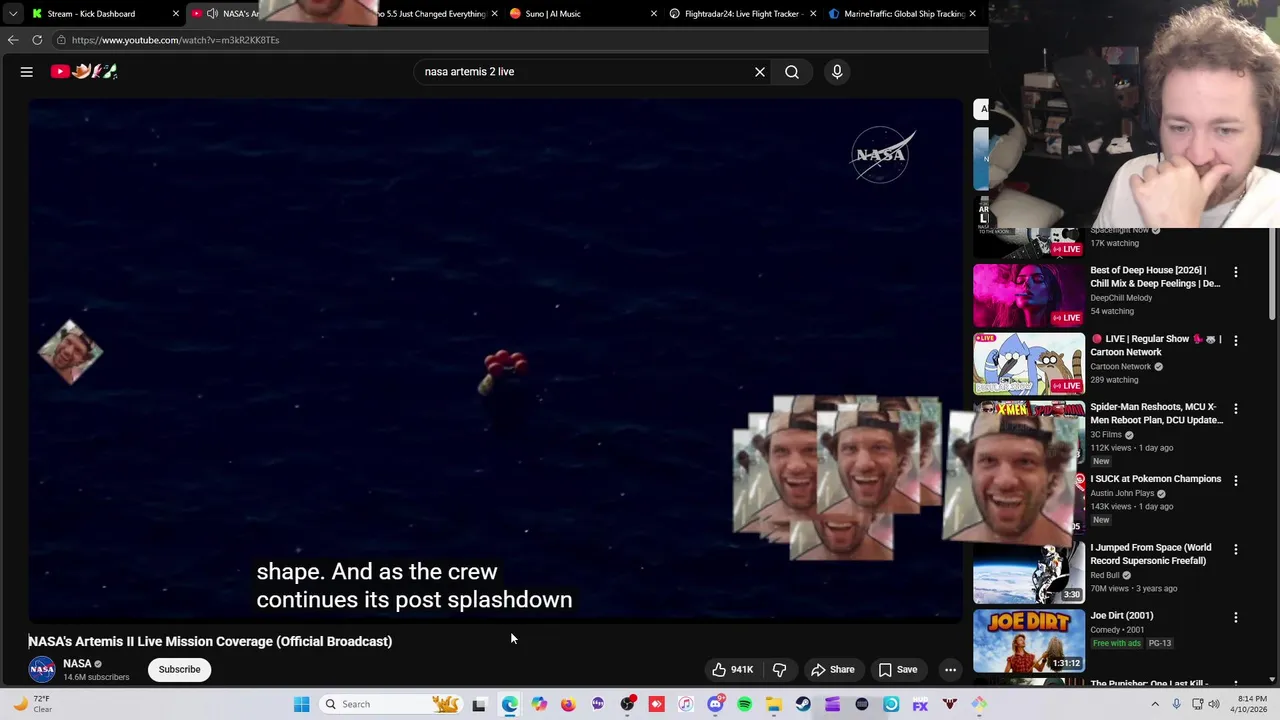This screenshot has height=720, width=1280.
Task: Share the NASA video
Action: coord(833,670)
